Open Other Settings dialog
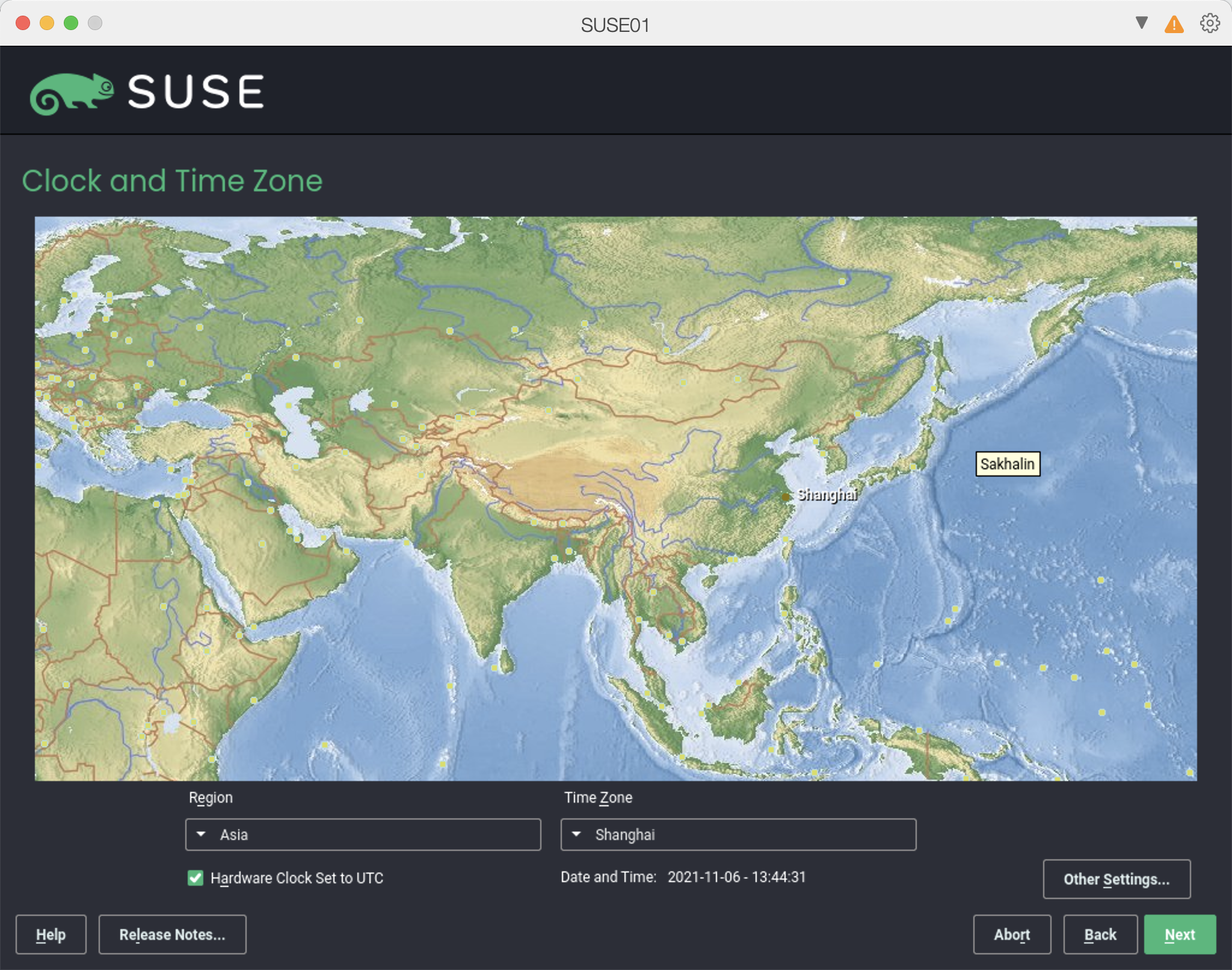 (x=1116, y=879)
